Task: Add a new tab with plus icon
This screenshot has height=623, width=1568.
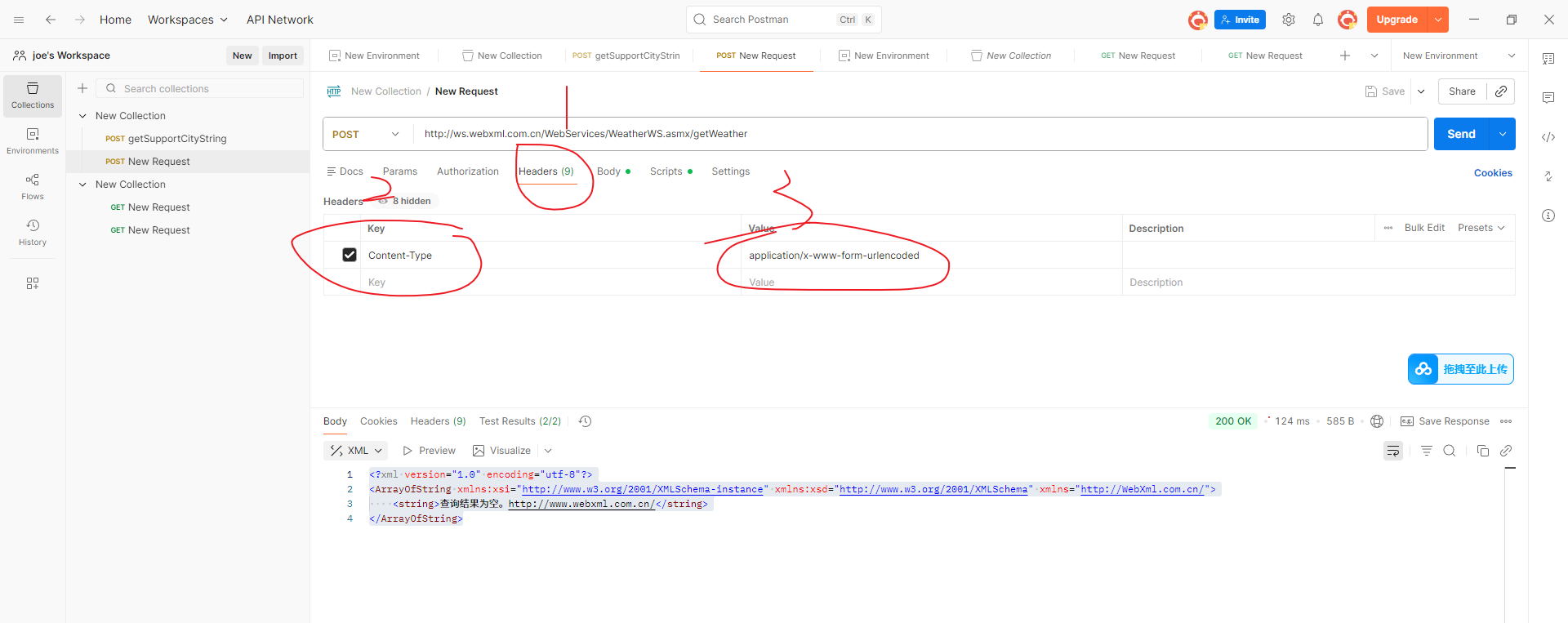Action: click(1345, 56)
